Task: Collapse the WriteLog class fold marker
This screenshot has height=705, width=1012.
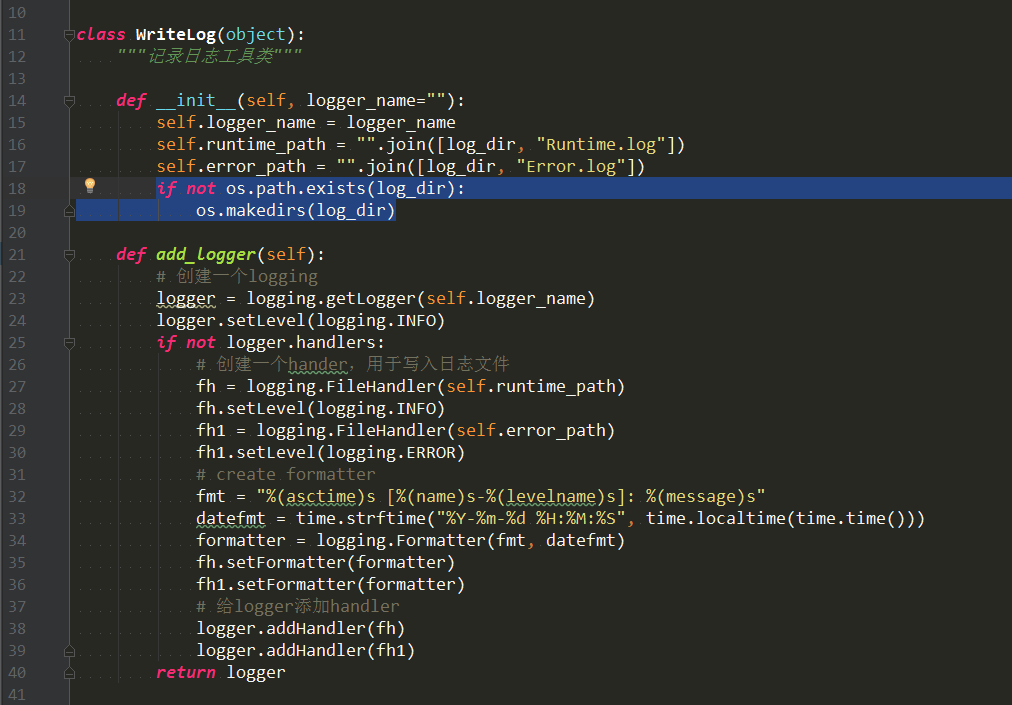Action: pos(69,36)
